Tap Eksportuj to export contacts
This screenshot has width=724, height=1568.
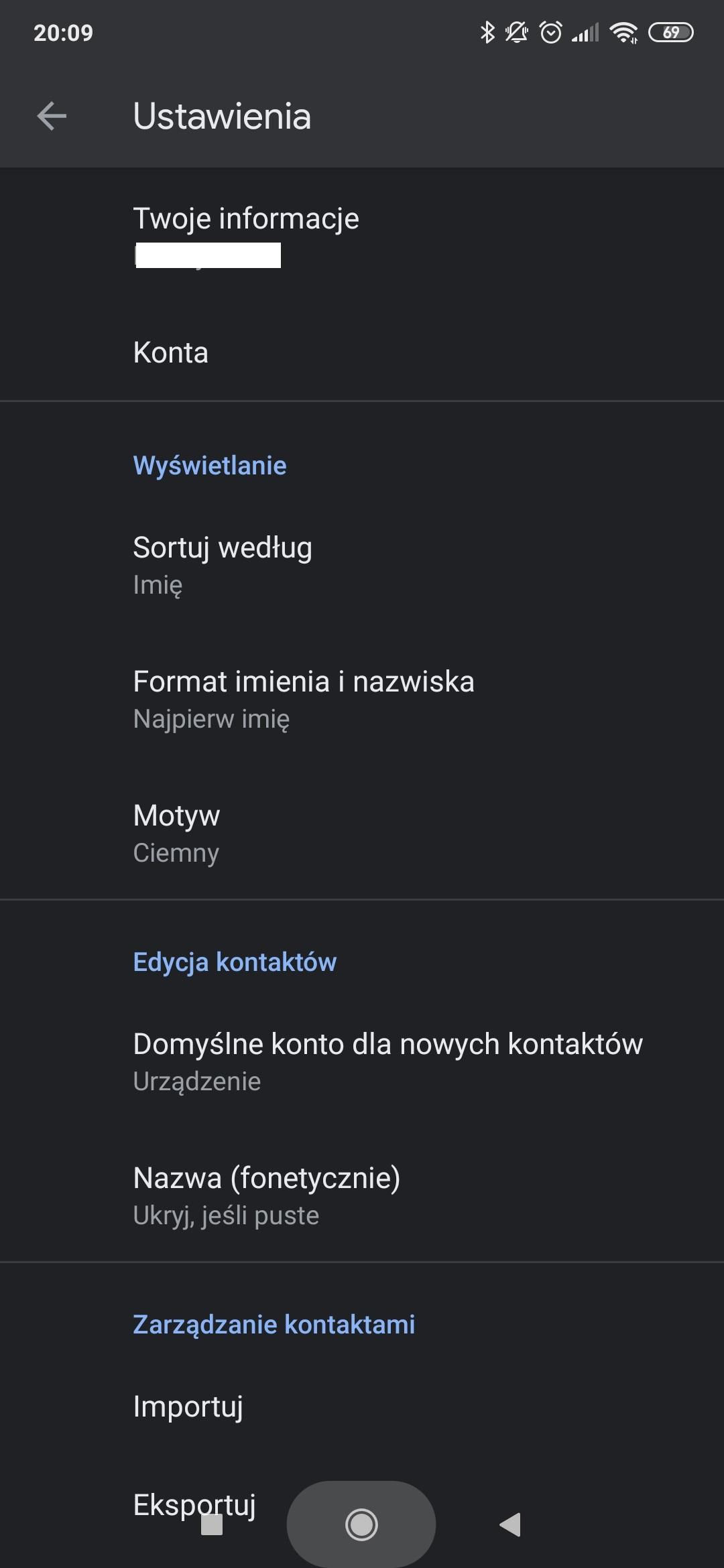[194, 1504]
